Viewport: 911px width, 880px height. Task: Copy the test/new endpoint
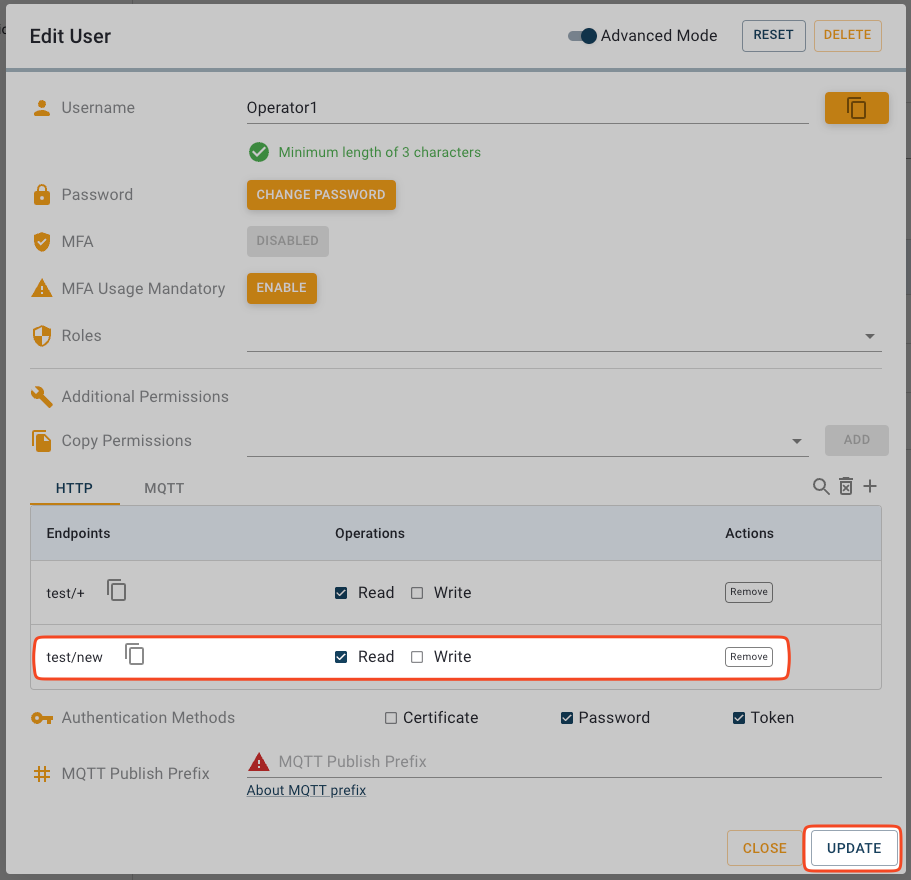(x=135, y=655)
